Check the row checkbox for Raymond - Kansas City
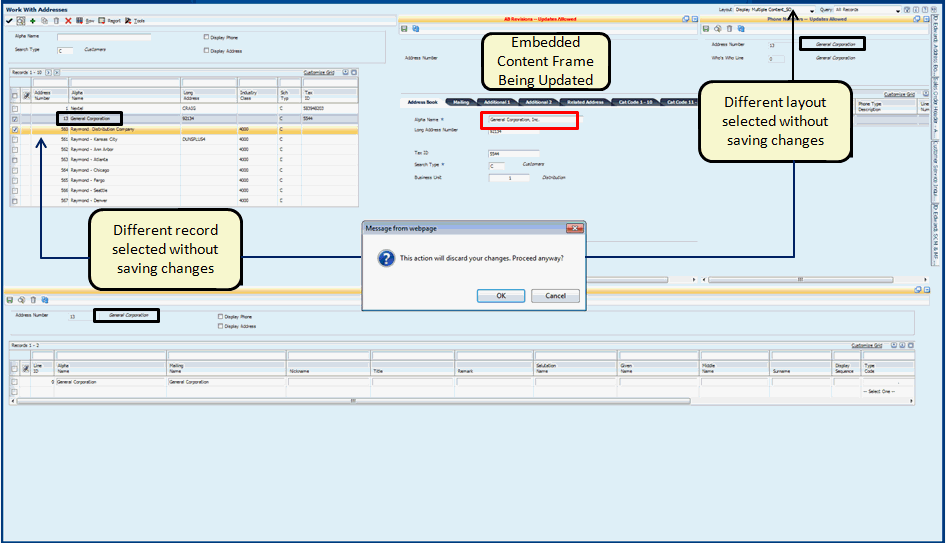 15,139
